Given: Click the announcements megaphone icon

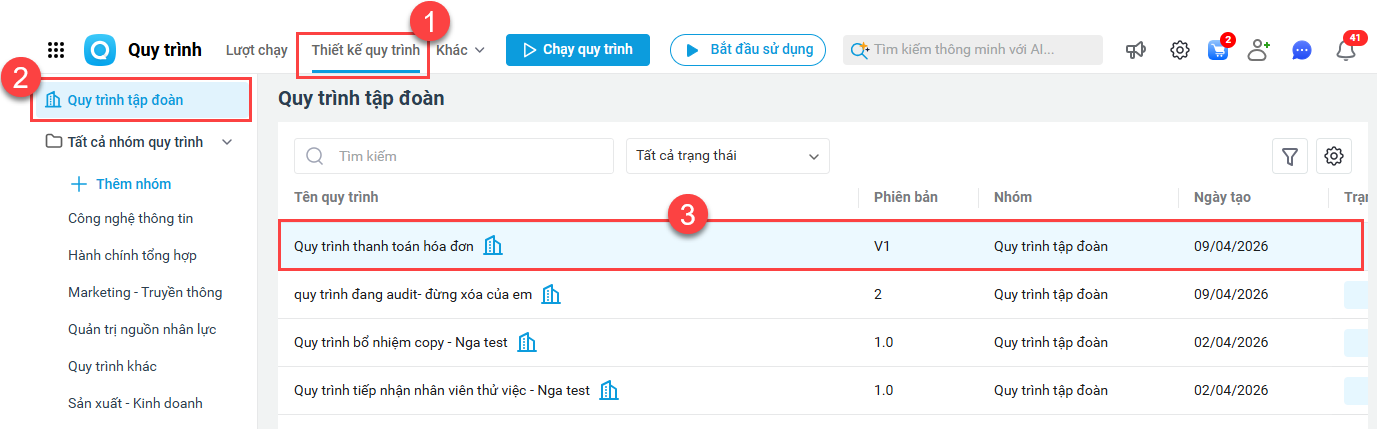Looking at the screenshot, I should [1136, 50].
